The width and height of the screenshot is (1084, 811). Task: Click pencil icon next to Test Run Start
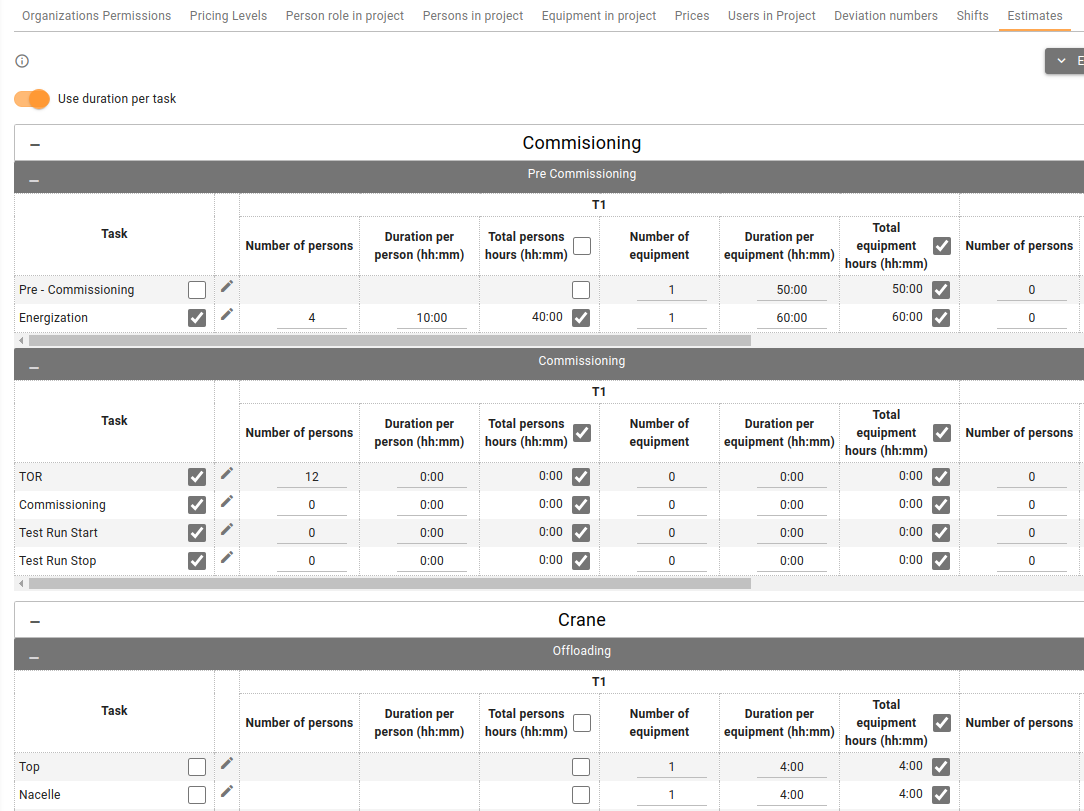[227, 530]
